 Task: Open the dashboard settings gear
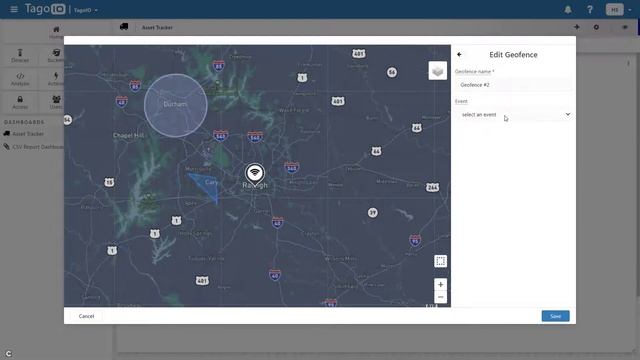(596, 27)
